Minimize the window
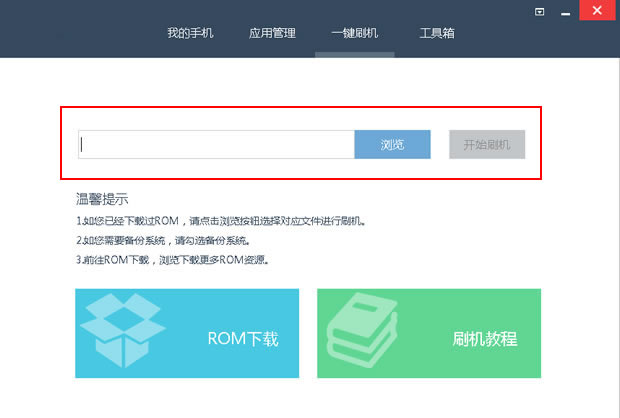The height and width of the screenshot is (418, 620). 565,13
